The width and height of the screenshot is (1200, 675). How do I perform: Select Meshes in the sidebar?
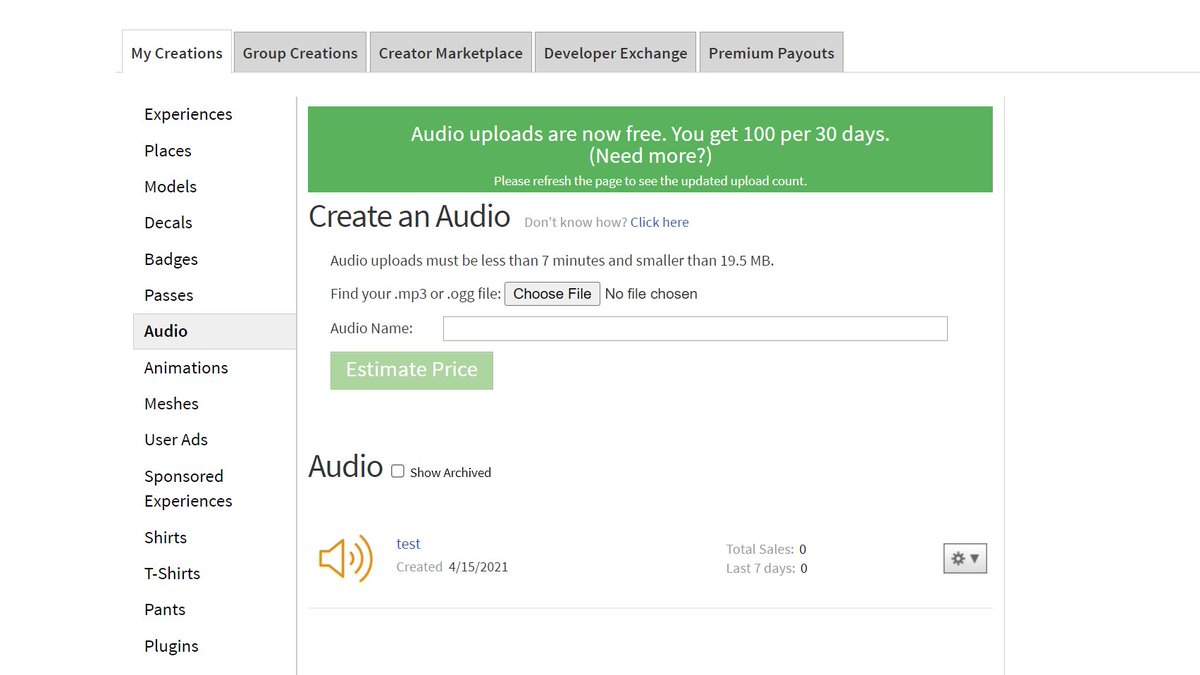[x=171, y=404]
